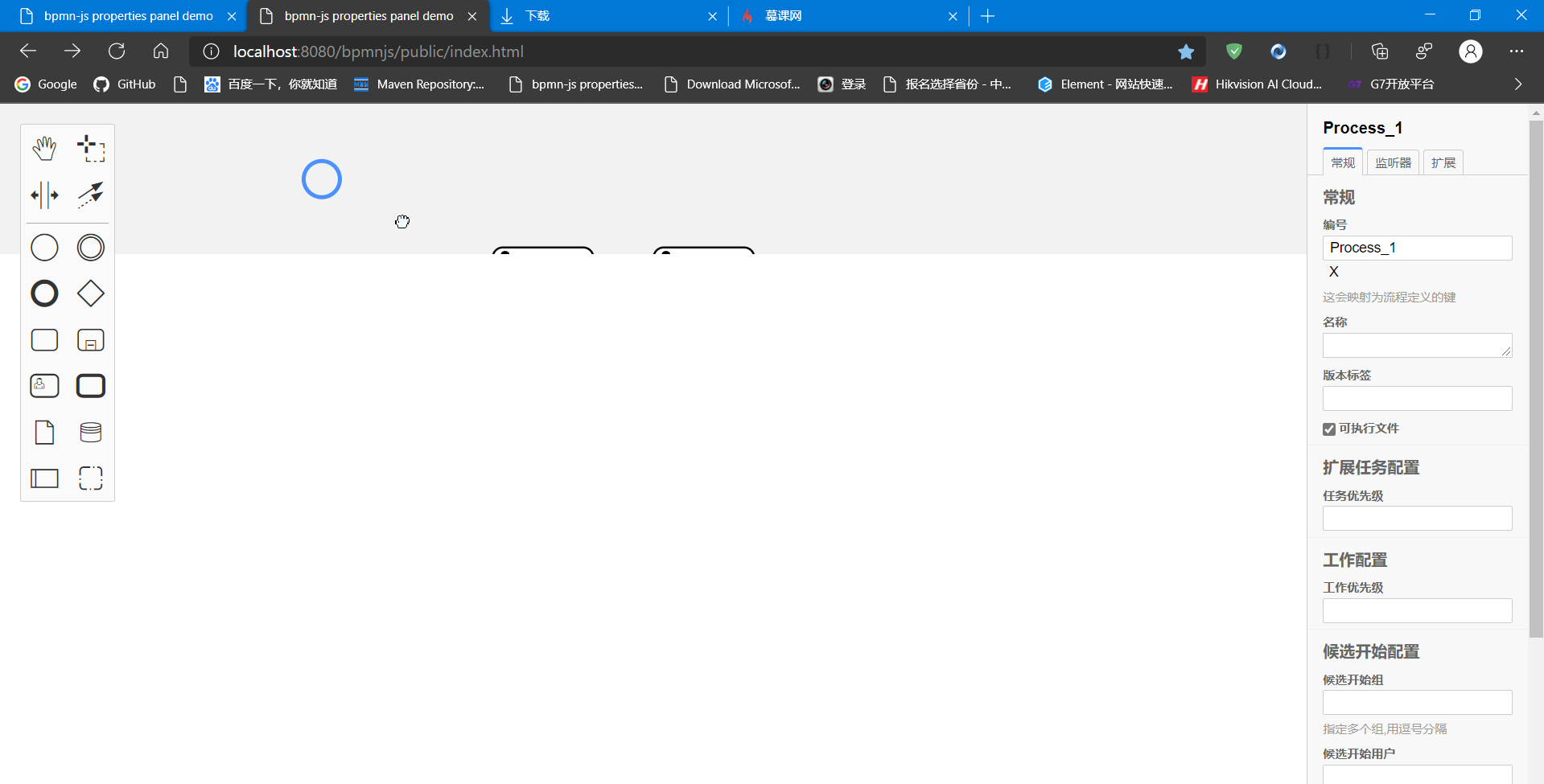Focus the 编号 input field
The width and height of the screenshot is (1544, 784).
point(1417,248)
